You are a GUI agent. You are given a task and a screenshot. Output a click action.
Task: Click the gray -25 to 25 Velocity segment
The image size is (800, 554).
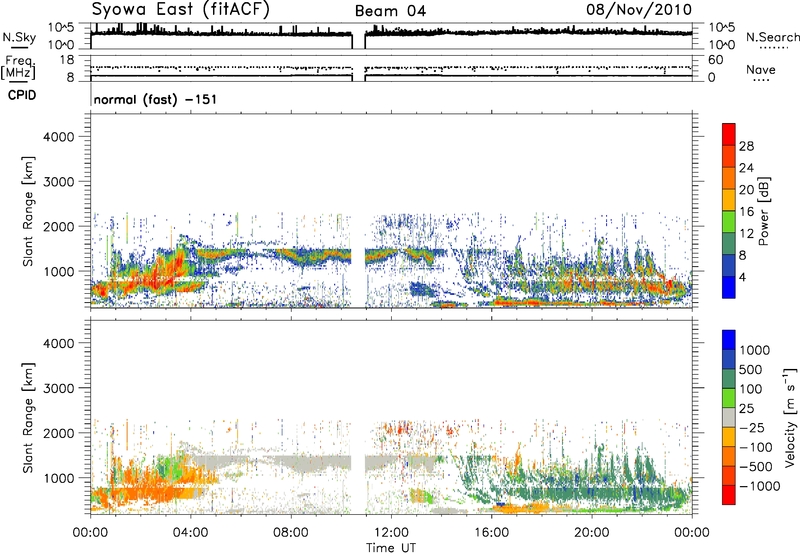point(729,417)
